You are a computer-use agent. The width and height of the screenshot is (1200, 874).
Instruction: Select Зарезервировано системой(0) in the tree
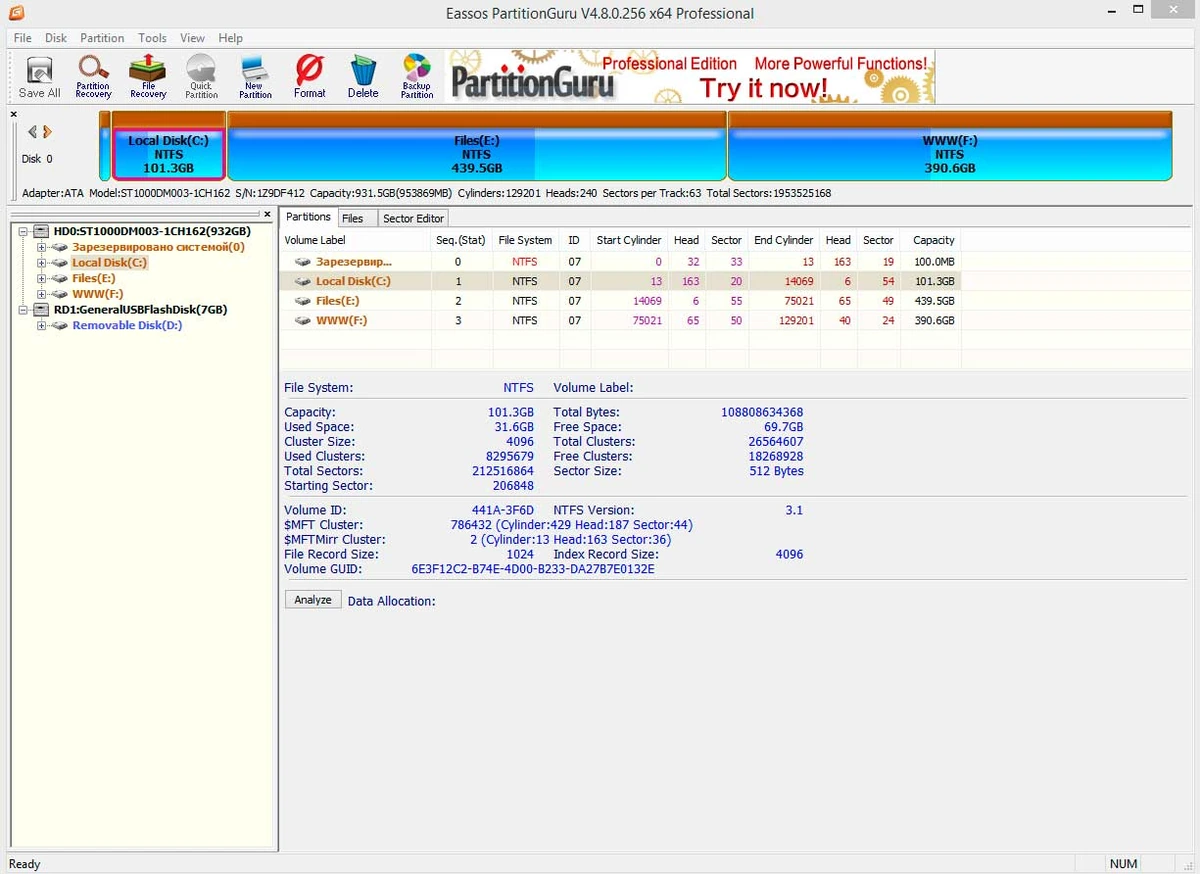click(158, 247)
